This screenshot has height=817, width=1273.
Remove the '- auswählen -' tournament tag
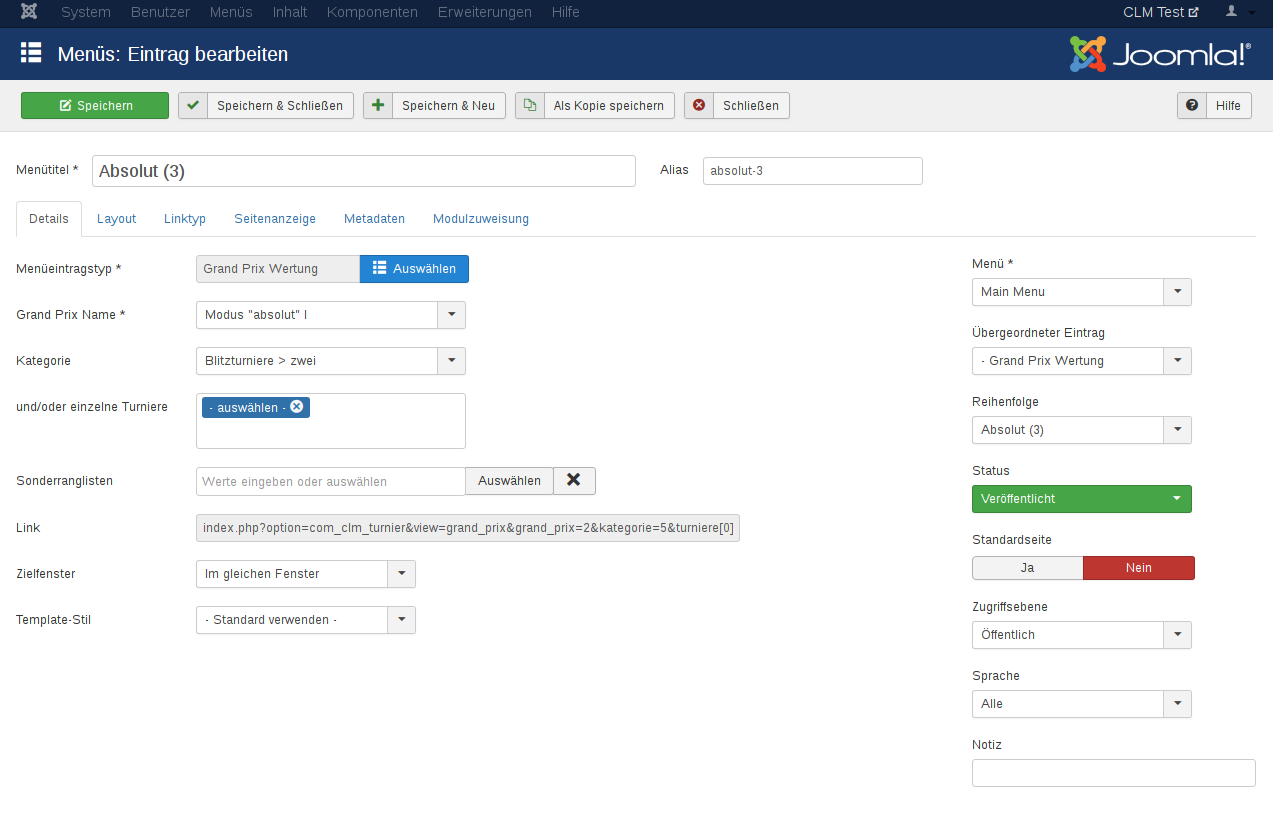[297, 407]
